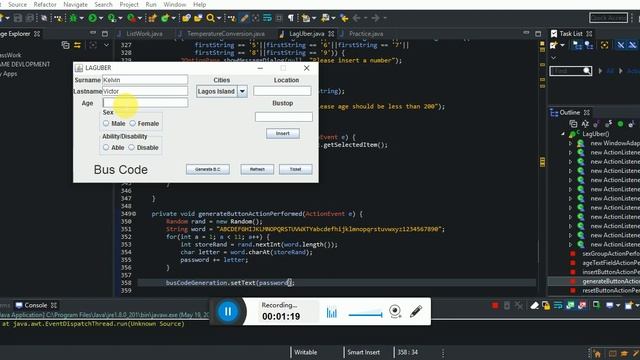Click the recorder audio levels icon
The image size is (640, 360).
click(332, 313)
